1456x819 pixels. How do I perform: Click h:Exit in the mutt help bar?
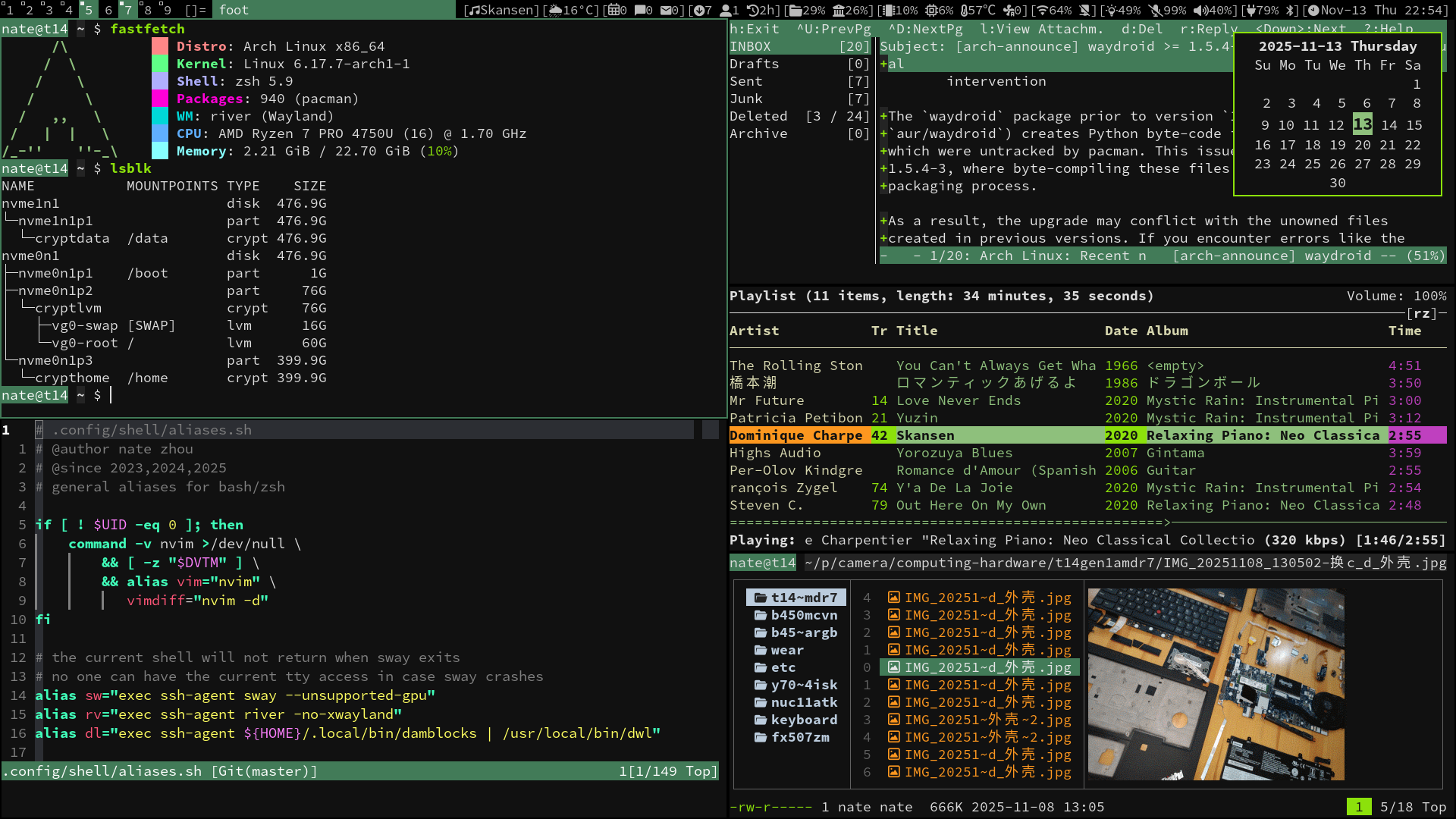(x=755, y=29)
